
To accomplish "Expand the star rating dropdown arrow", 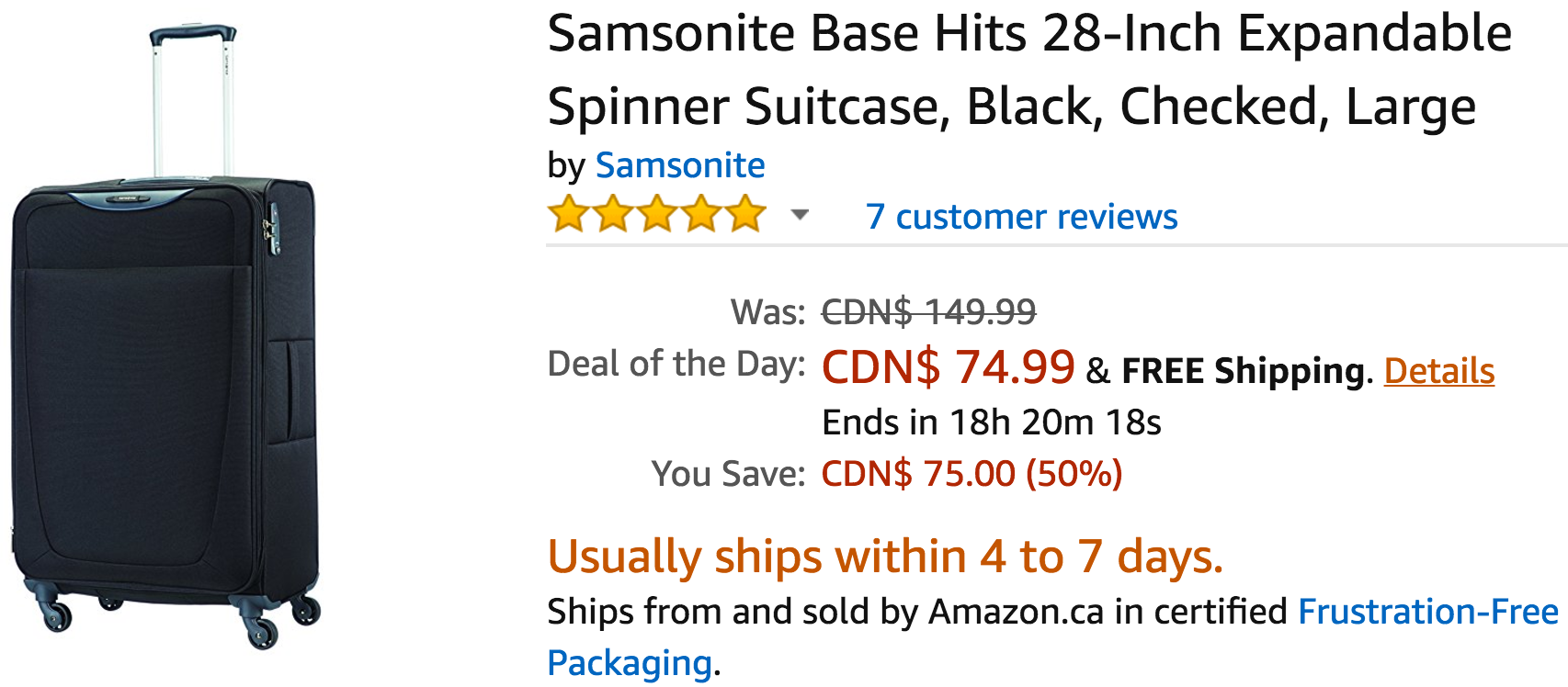I will [800, 215].
